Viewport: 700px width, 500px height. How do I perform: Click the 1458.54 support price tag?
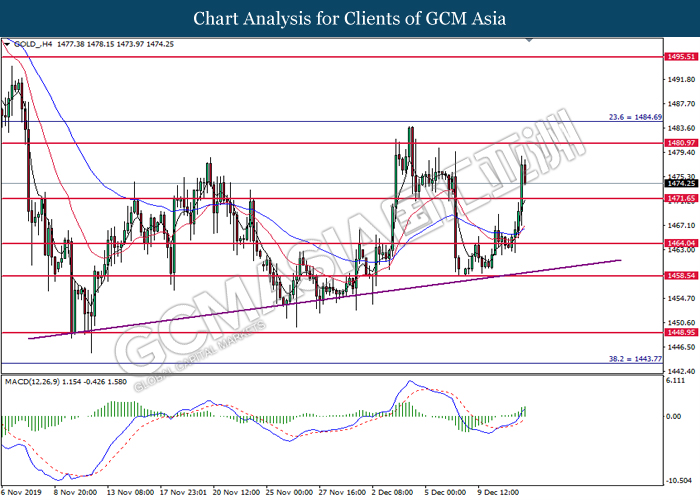pyautogui.click(x=680, y=275)
